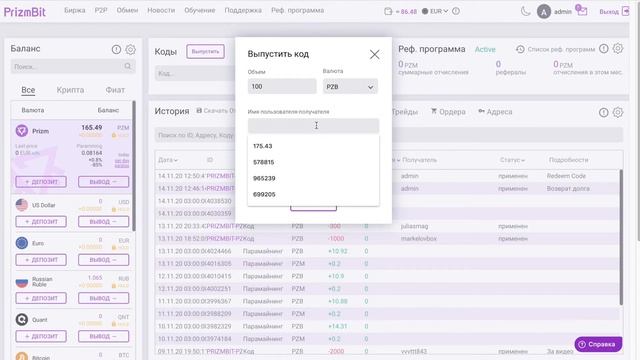Switch to the Адреса tab

pos(495,111)
